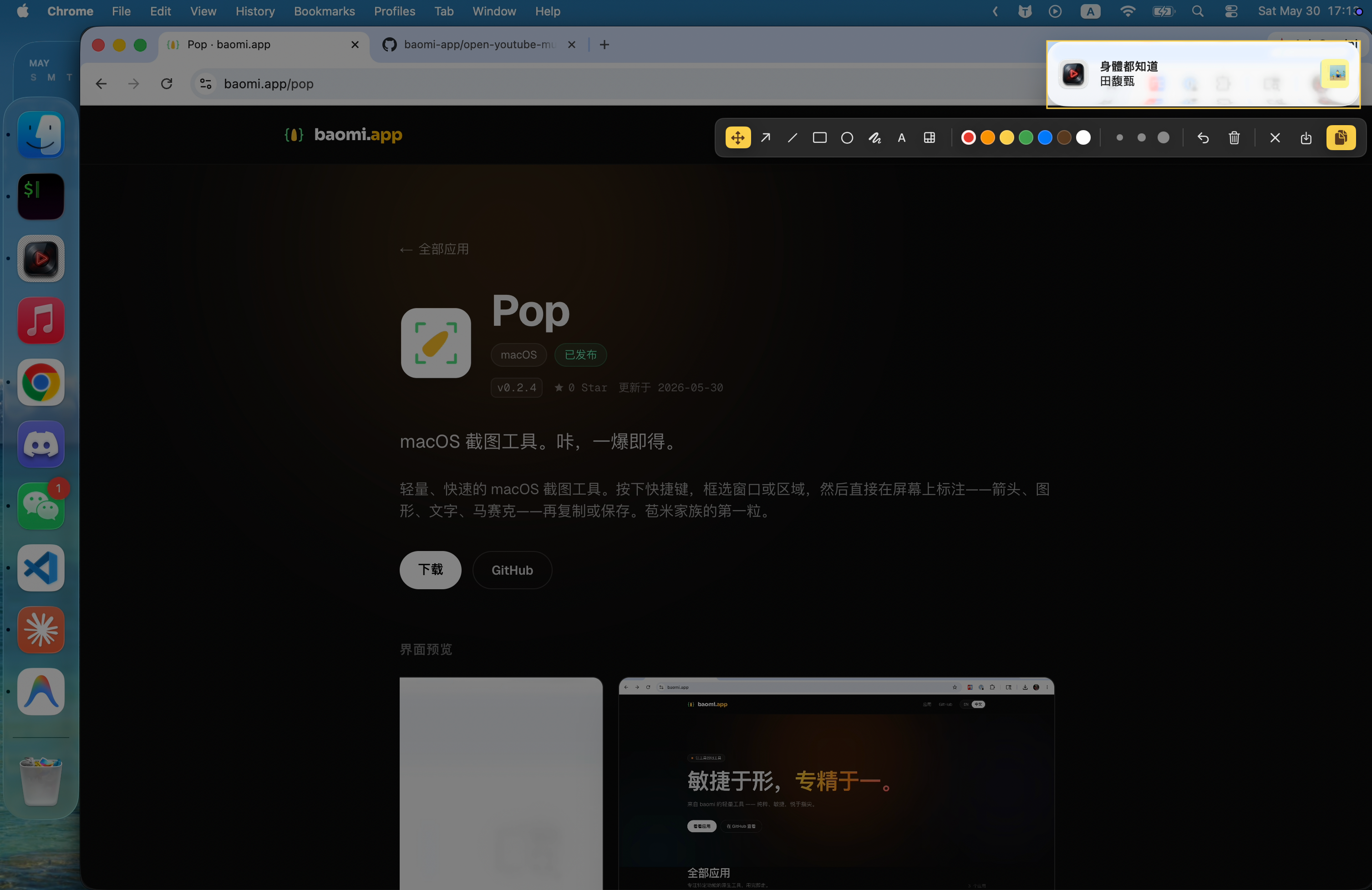Image resolution: width=1372 pixels, height=890 pixels.
Task: Open the first blank preview thumbnail
Action: (x=501, y=784)
